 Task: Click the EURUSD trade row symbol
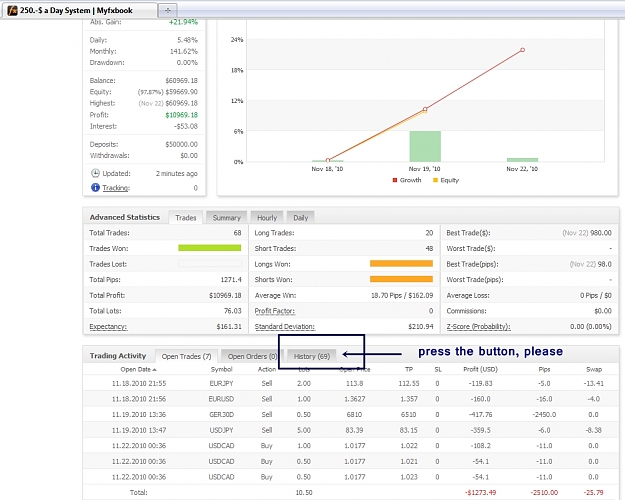221,399
